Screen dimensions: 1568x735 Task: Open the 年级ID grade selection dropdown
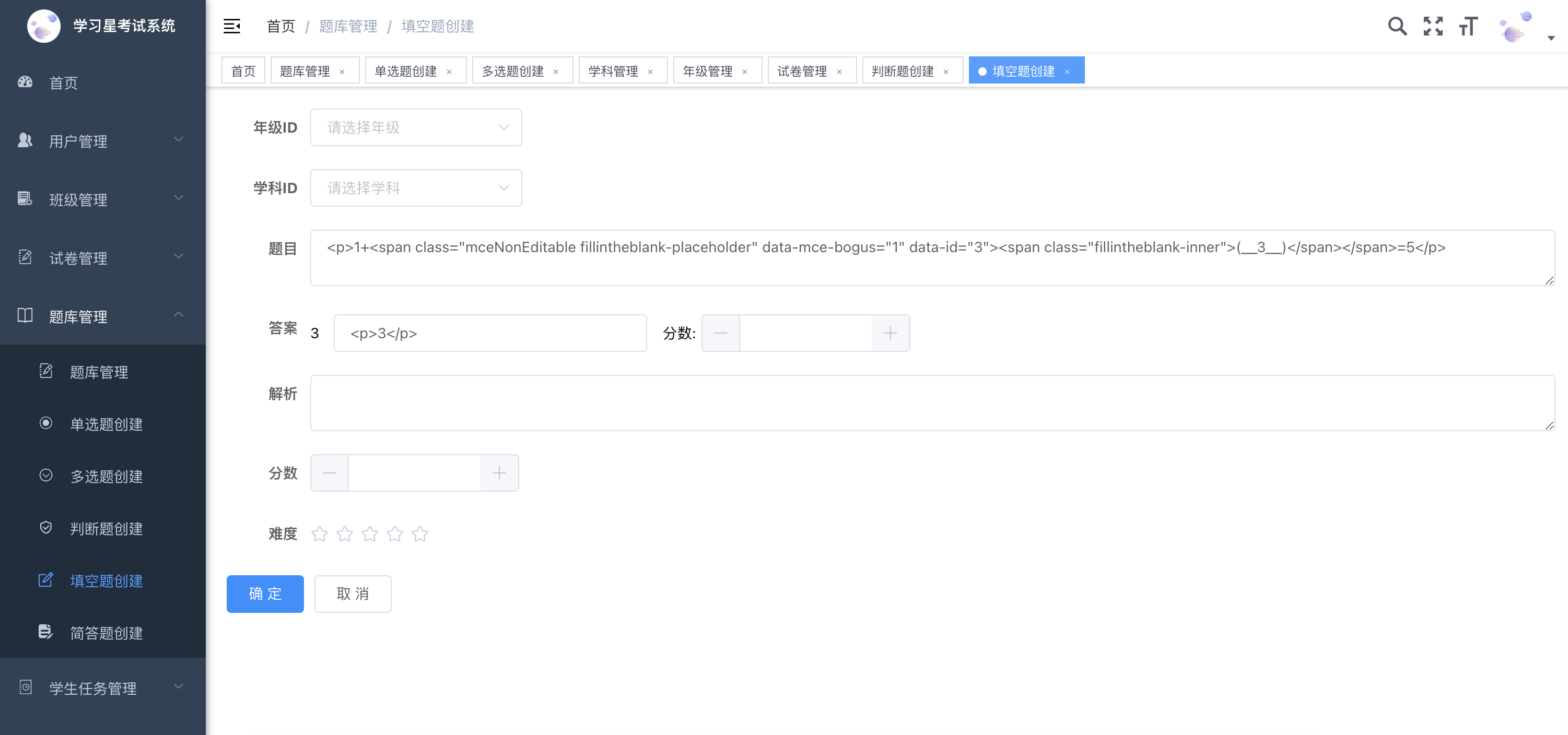tap(416, 127)
